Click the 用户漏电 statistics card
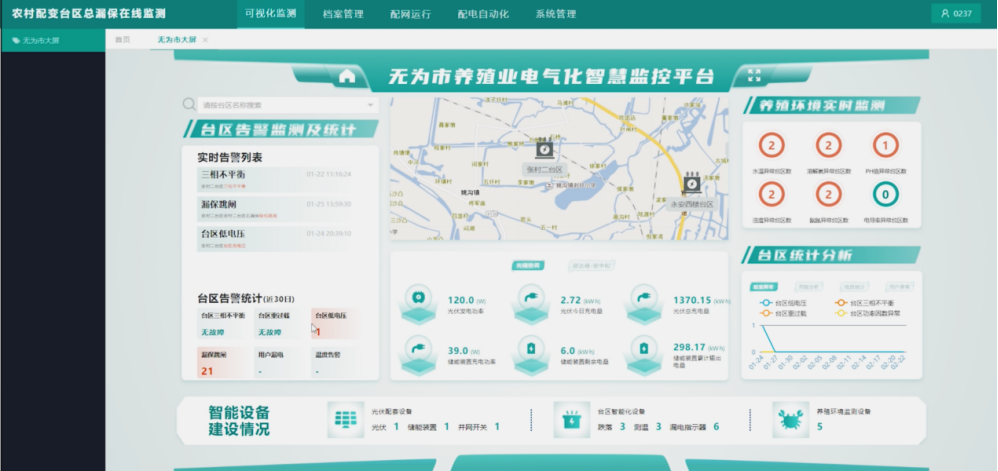 coord(278,363)
